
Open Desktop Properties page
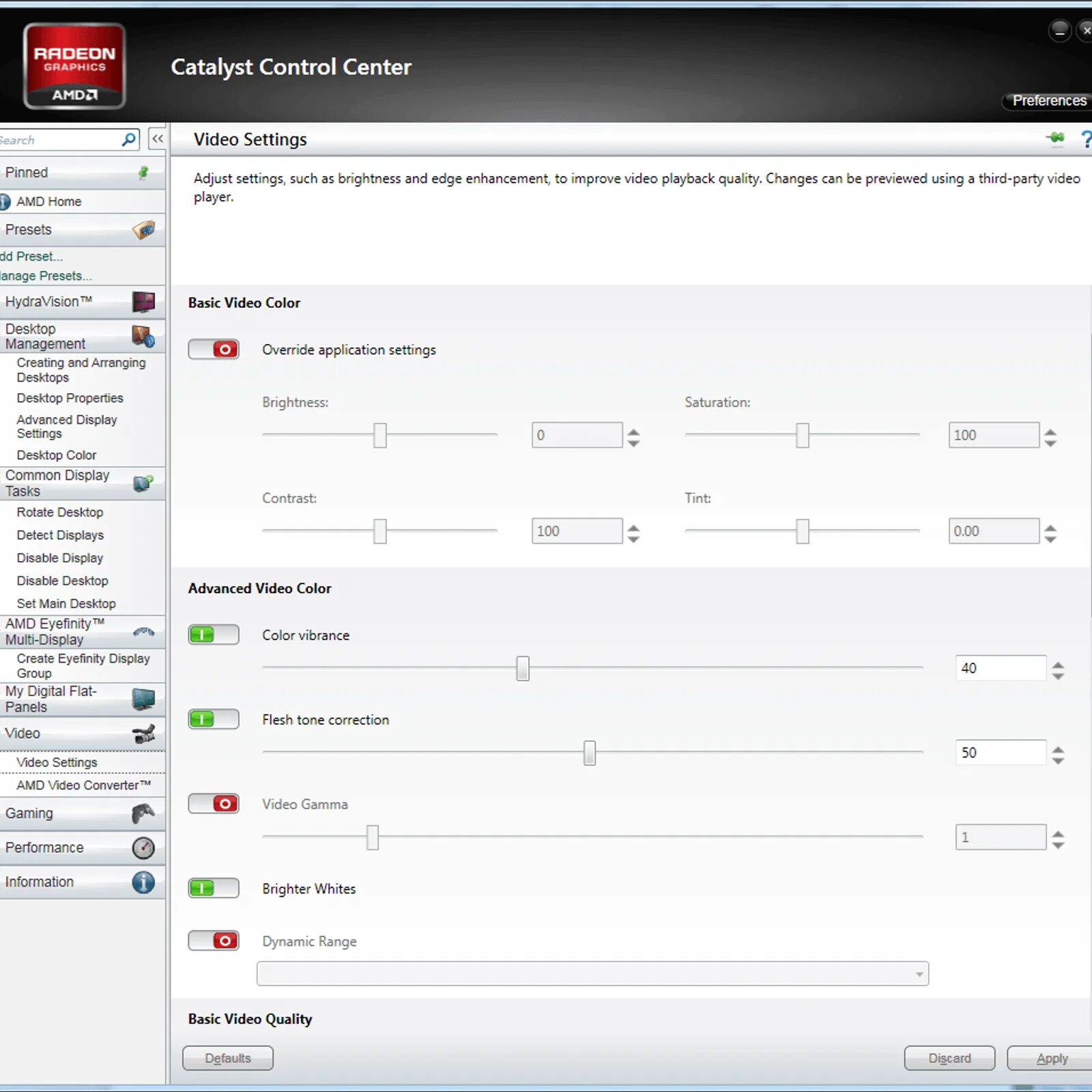coord(70,398)
